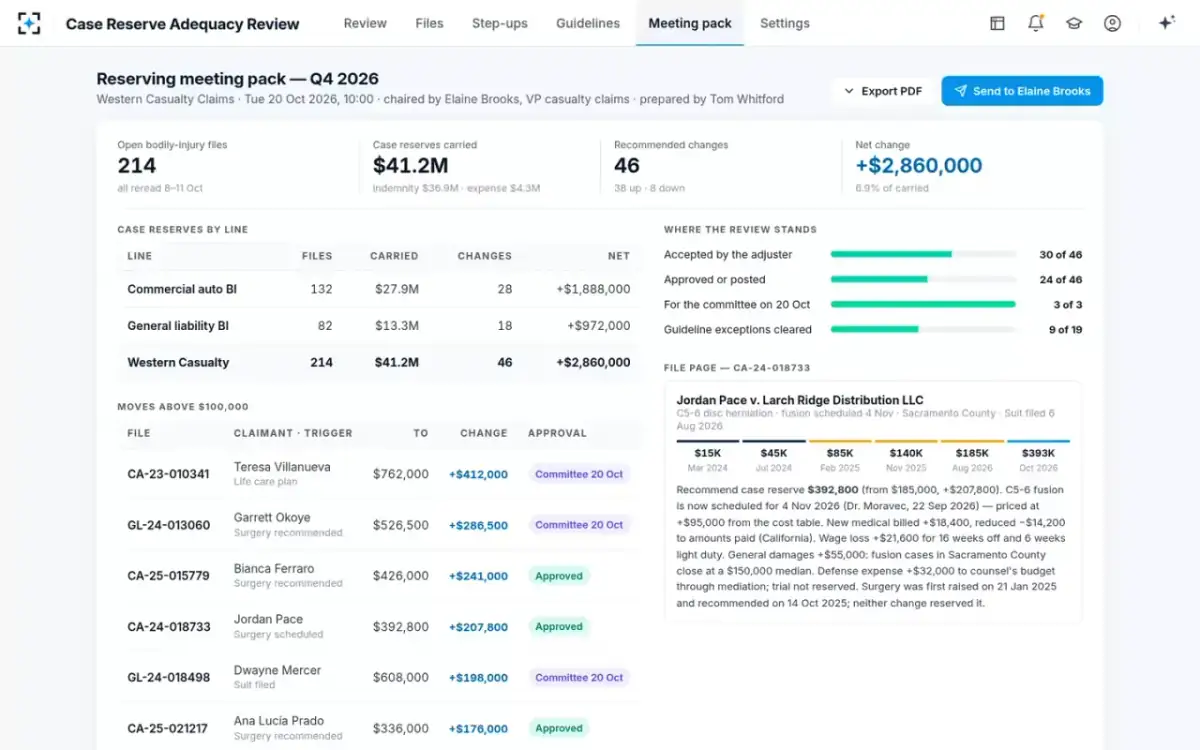The height and width of the screenshot is (750, 1200).
Task: Click the graduation cap help icon
Action: (1074, 23)
